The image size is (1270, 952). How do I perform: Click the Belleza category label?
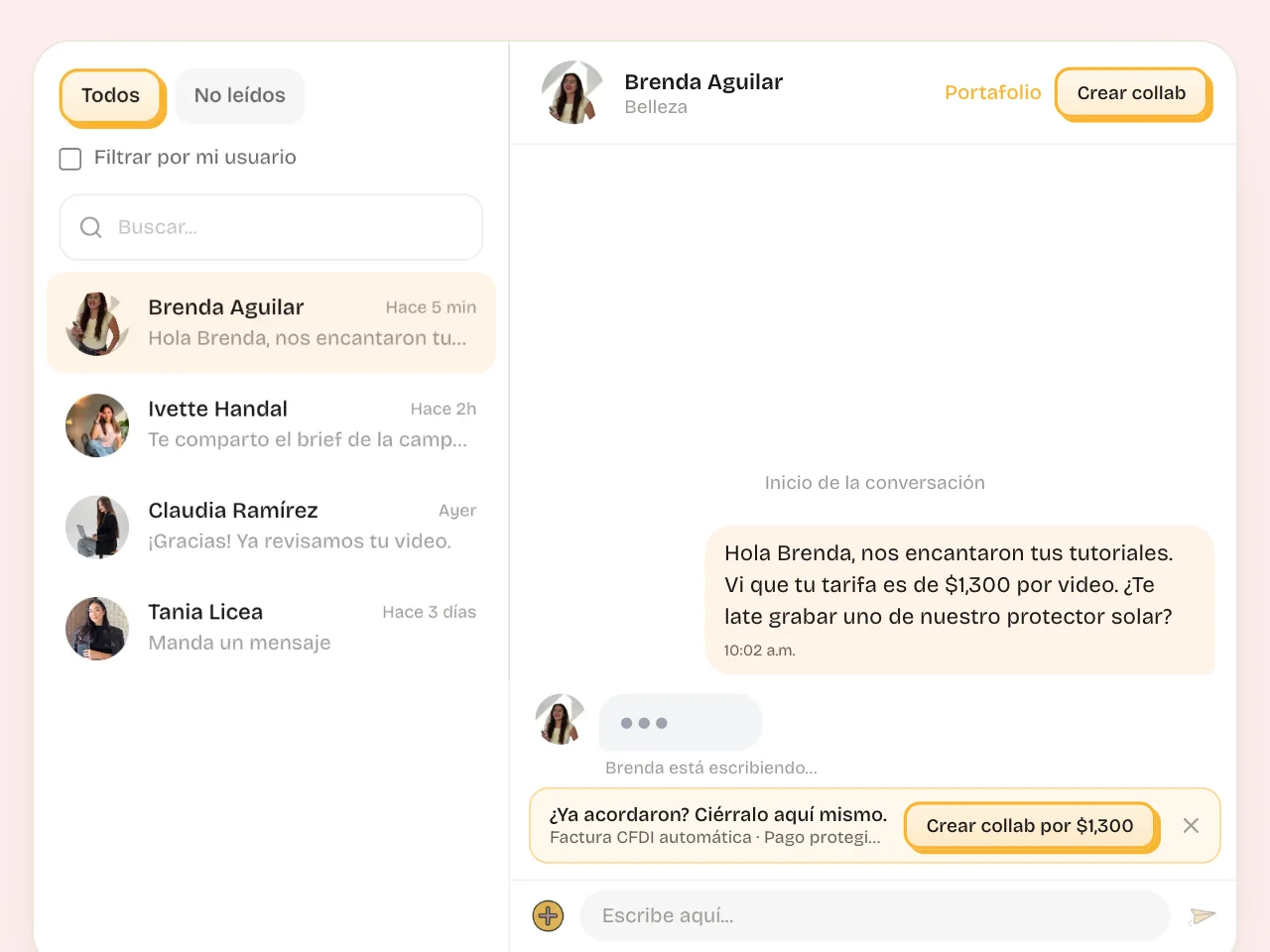tap(656, 107)
